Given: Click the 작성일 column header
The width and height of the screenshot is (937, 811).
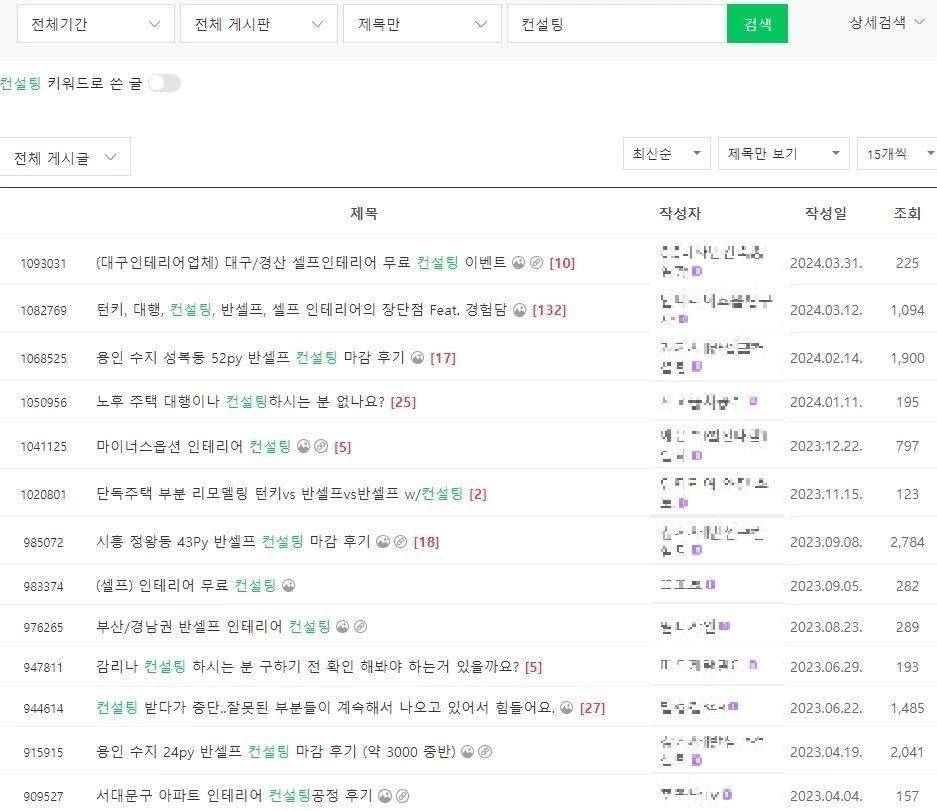Looking at the screenshot, I should coord(826,213).
